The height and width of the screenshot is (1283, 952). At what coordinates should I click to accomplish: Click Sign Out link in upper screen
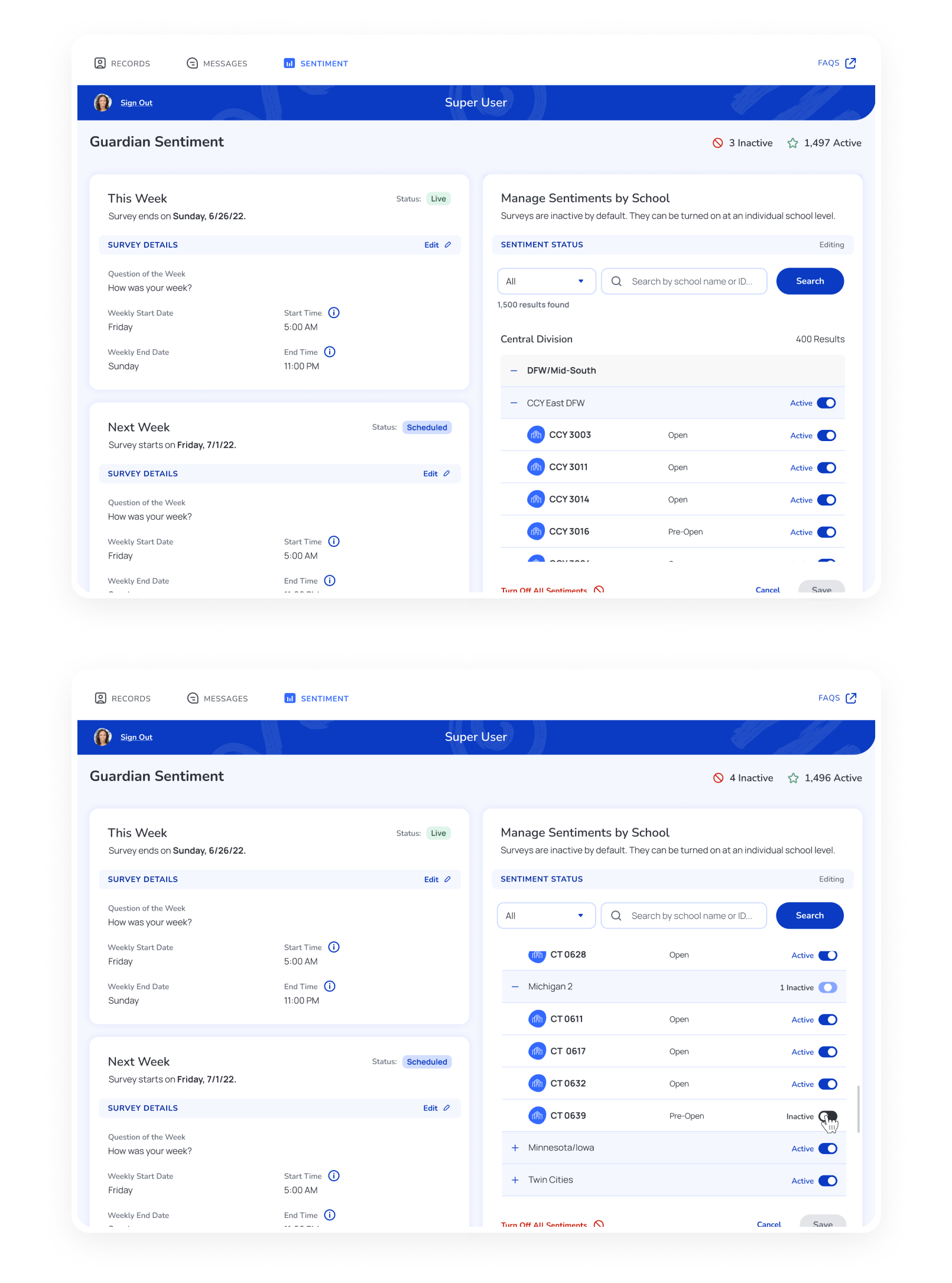(137, 103)
